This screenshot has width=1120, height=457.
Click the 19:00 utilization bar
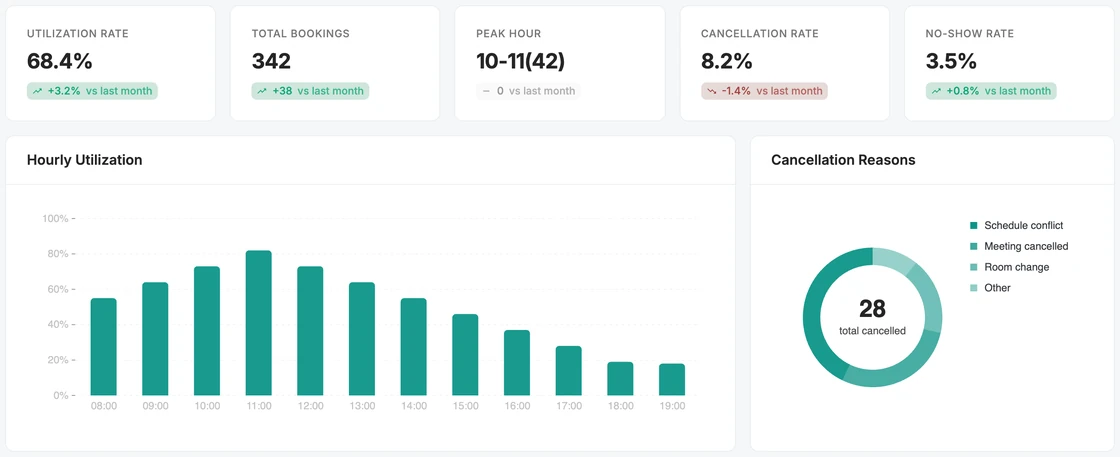(671, 379)
